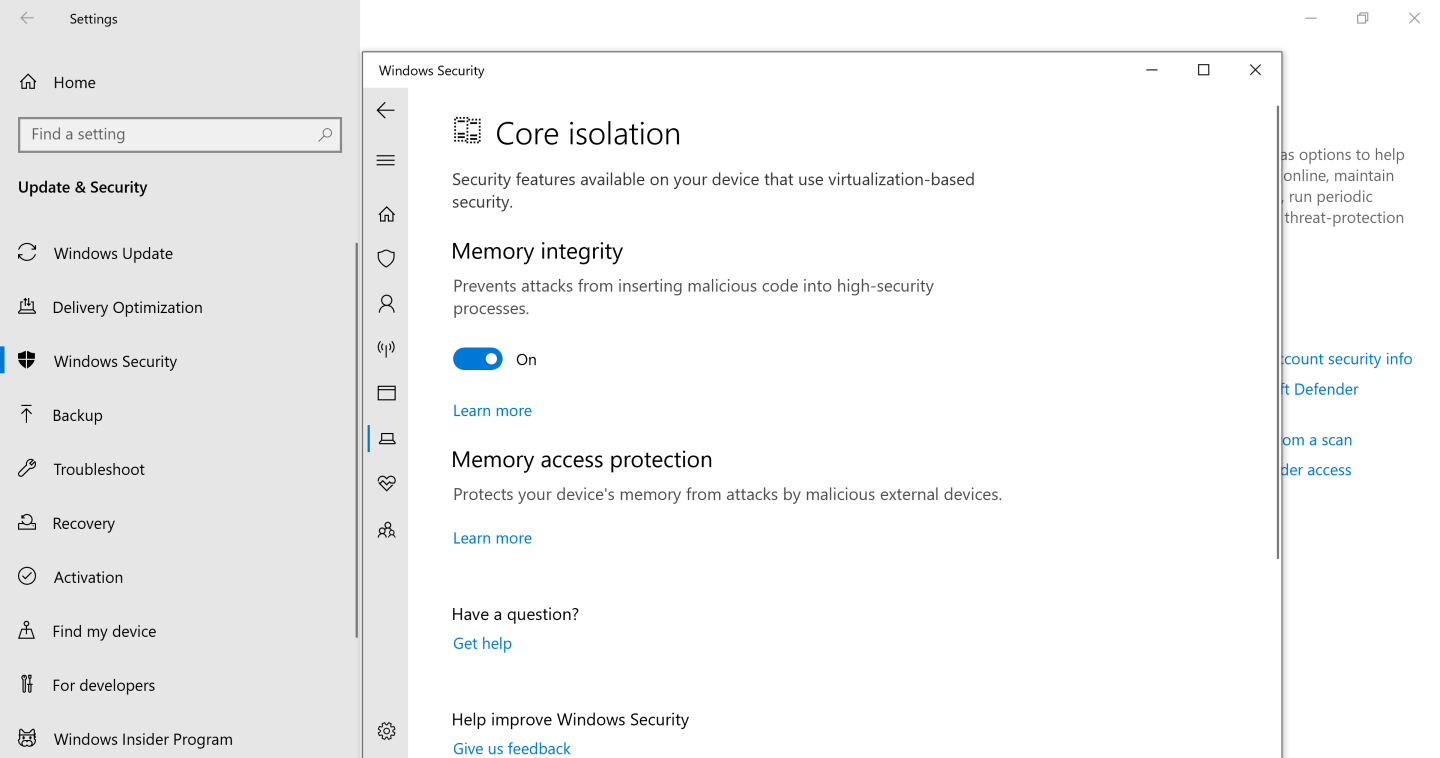Click the Windows Security window scrollbar
The height and width of the screenshot is (758, 1440).
pyautogui.click(x=1277, y=332)
